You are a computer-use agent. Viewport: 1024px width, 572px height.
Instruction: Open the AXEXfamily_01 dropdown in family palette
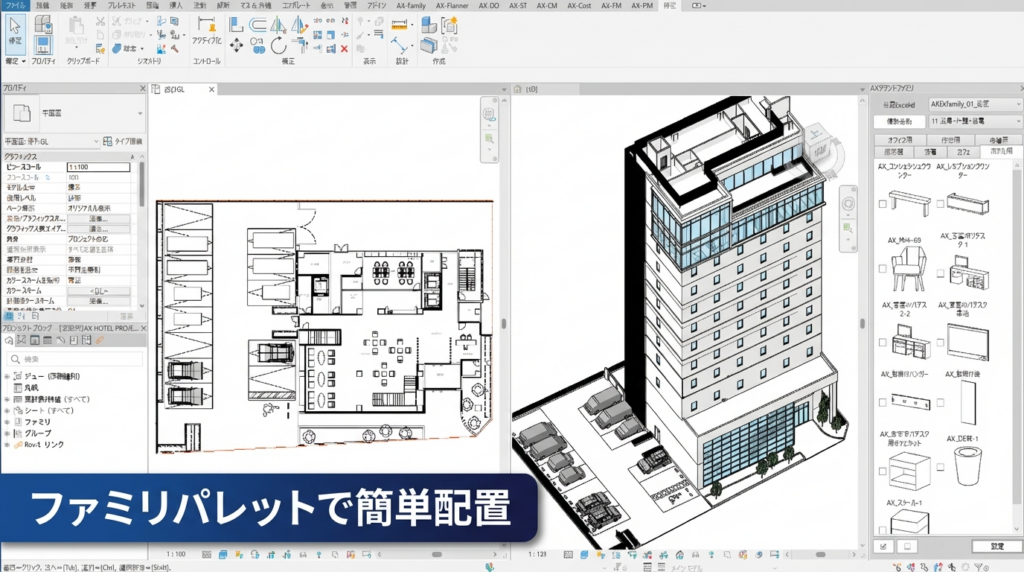[x=968, y=103]
